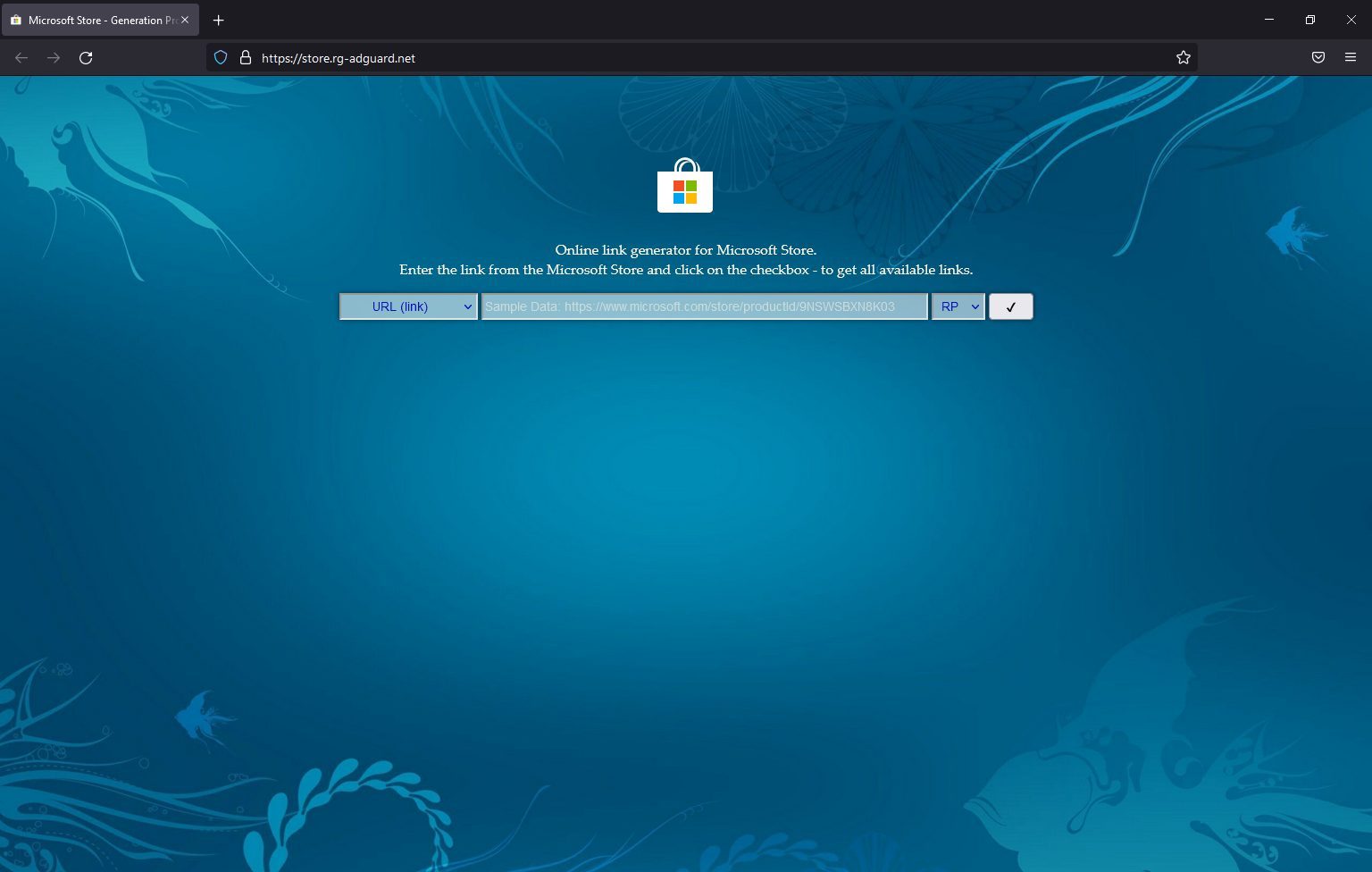Click the 'Online link generator for Microsoft Store.' text
This screenshot has width=1372, height=872.
coord(686,250)
